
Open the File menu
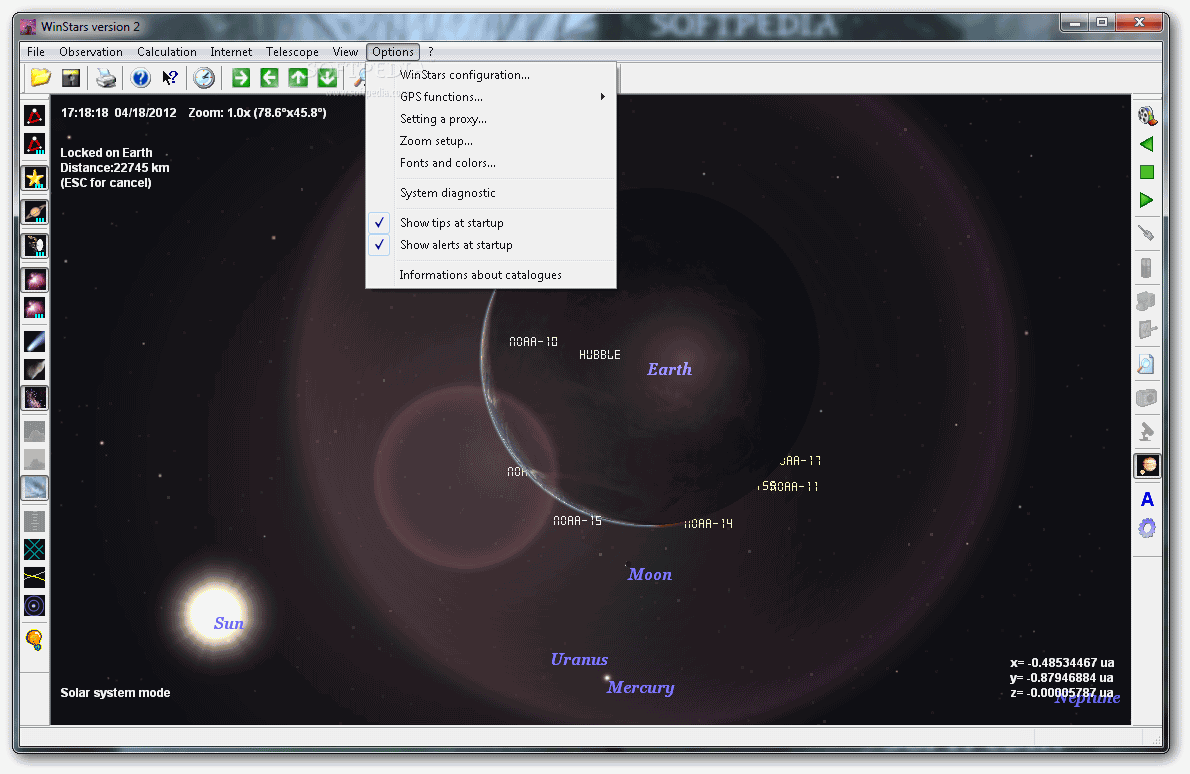tap(36, 52)
